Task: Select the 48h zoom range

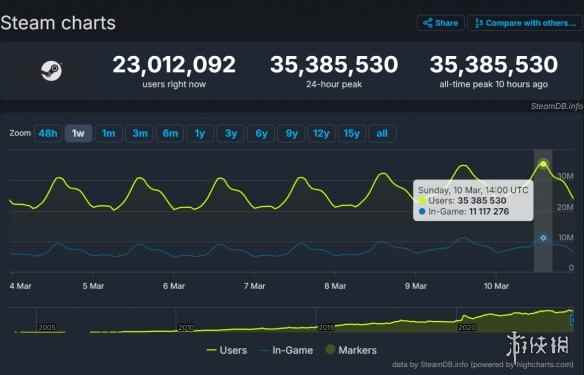Action: coord(48,133)
